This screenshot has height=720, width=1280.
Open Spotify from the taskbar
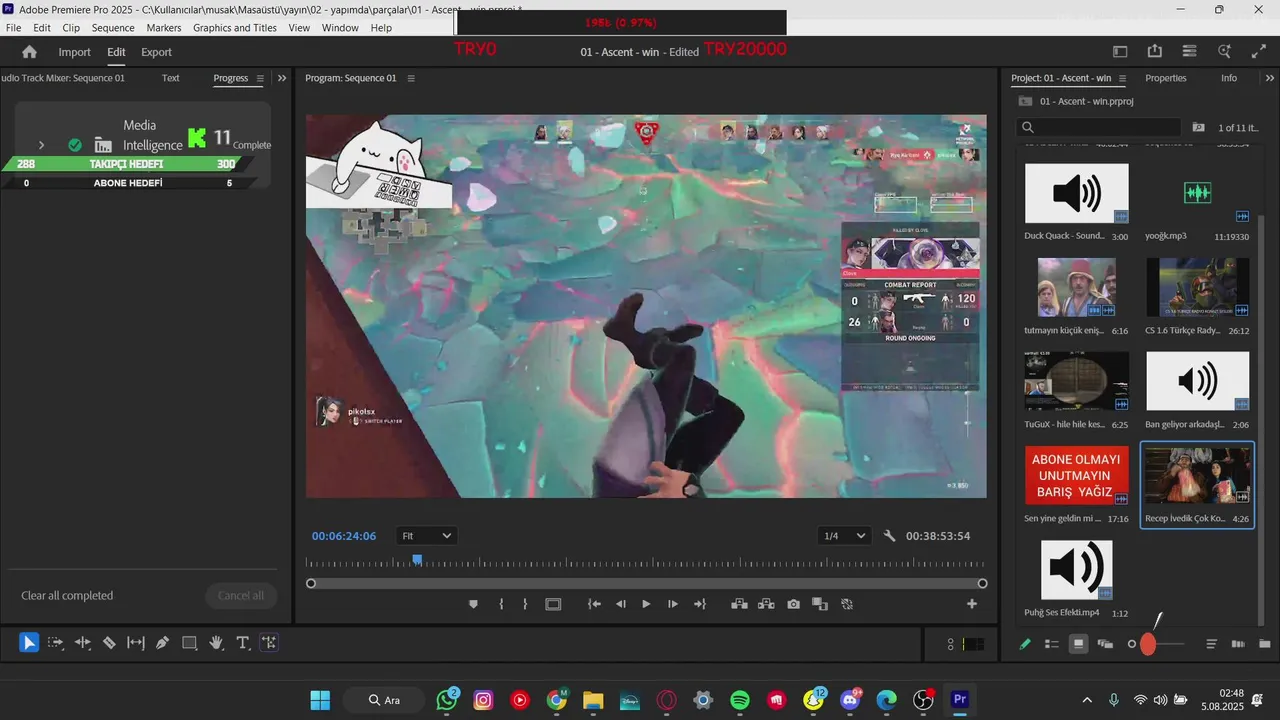point(740,700)
